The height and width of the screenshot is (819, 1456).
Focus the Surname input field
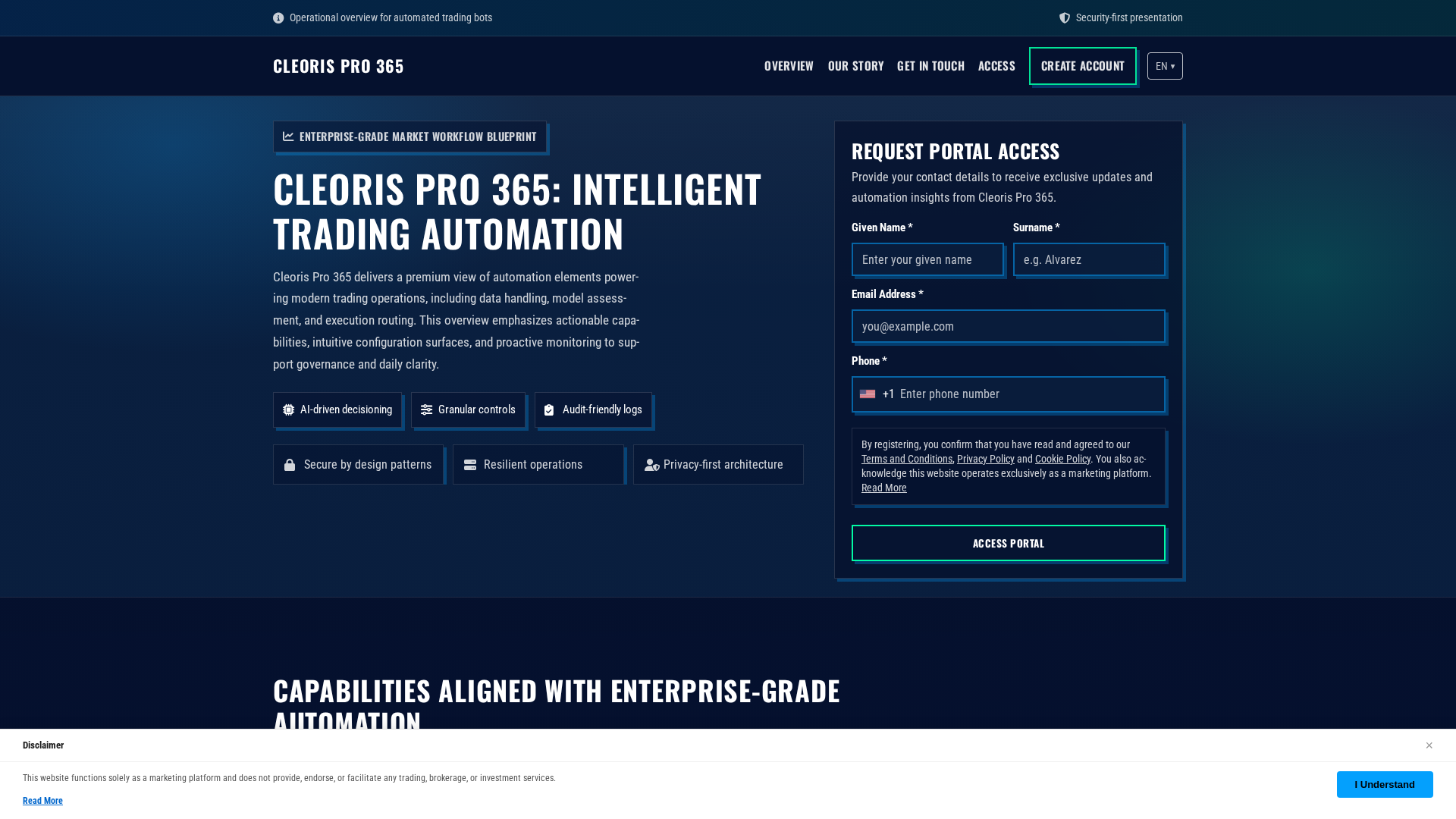coord(1089,259)
